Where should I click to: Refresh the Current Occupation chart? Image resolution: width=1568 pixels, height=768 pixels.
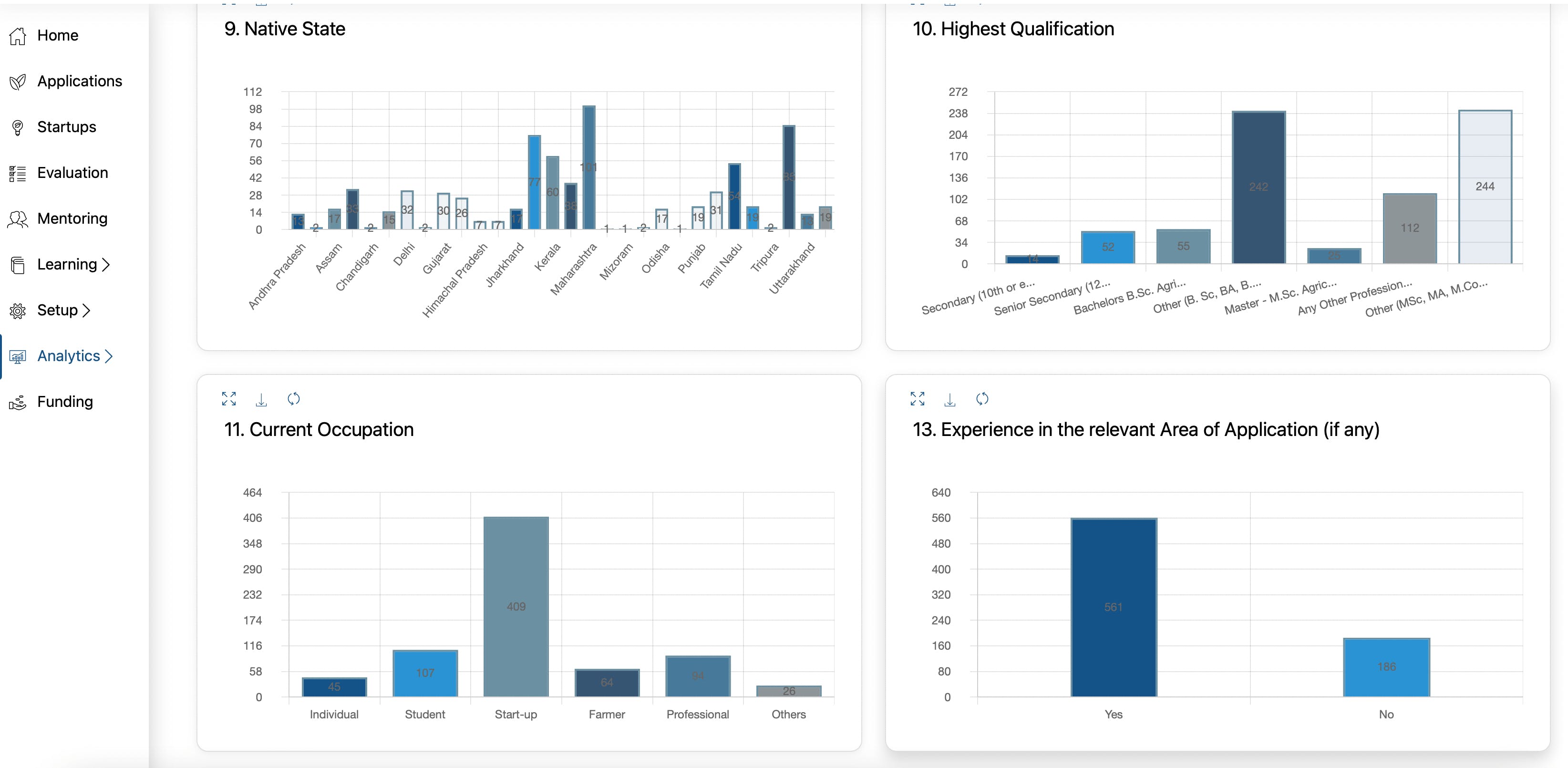[x=293, y=399]
